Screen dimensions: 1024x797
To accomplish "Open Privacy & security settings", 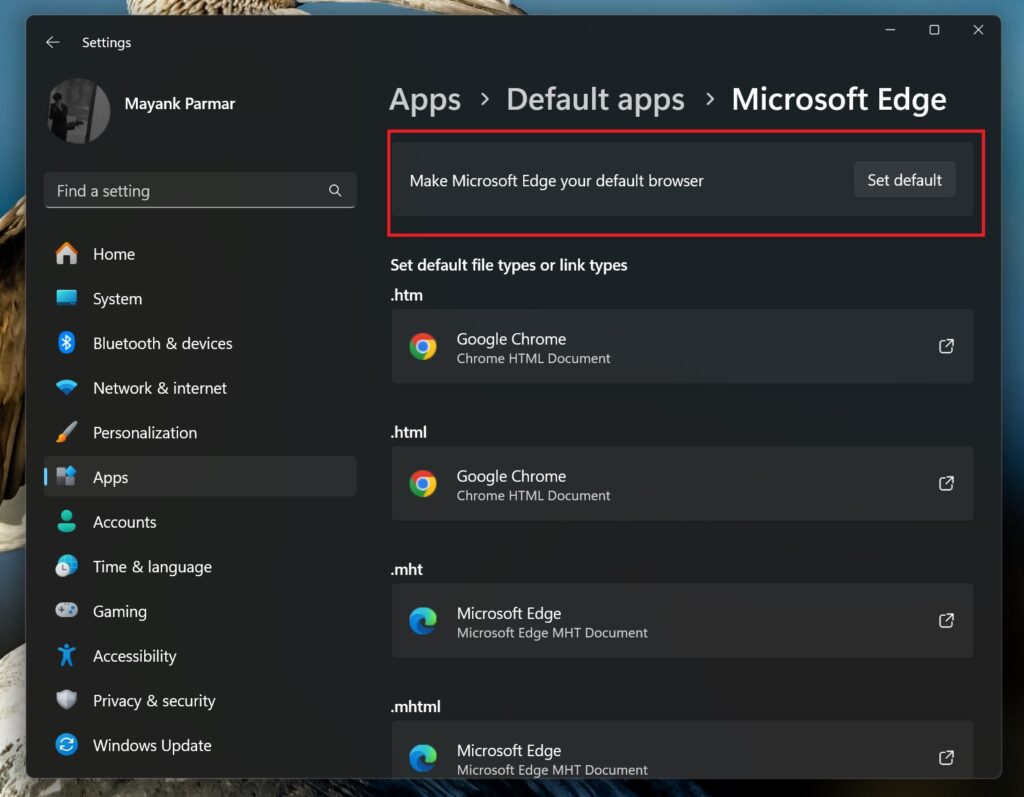I will click(x=154, y=700).
